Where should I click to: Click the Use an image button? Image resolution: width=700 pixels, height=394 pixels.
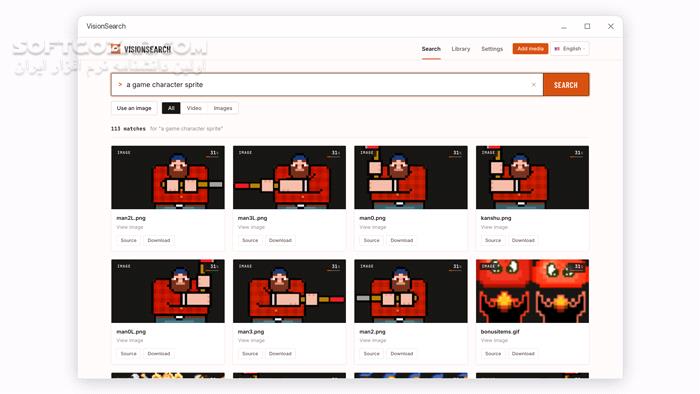coord(134,108)
